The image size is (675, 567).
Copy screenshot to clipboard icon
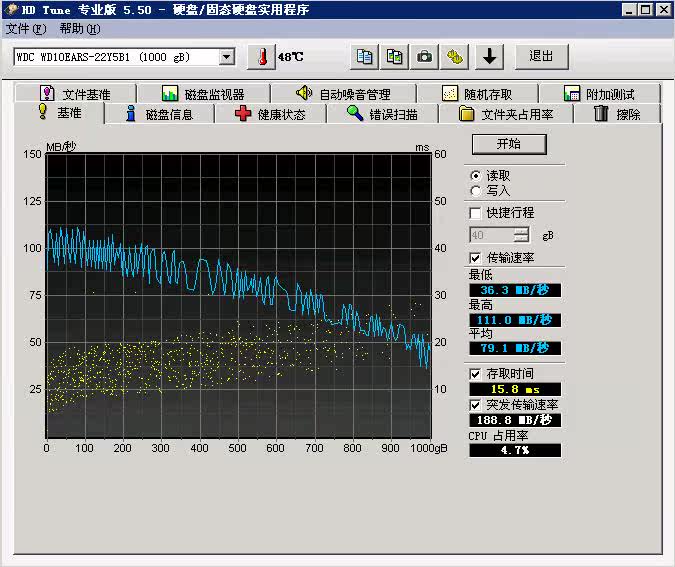pyautogui.click(x=396, y=56)
